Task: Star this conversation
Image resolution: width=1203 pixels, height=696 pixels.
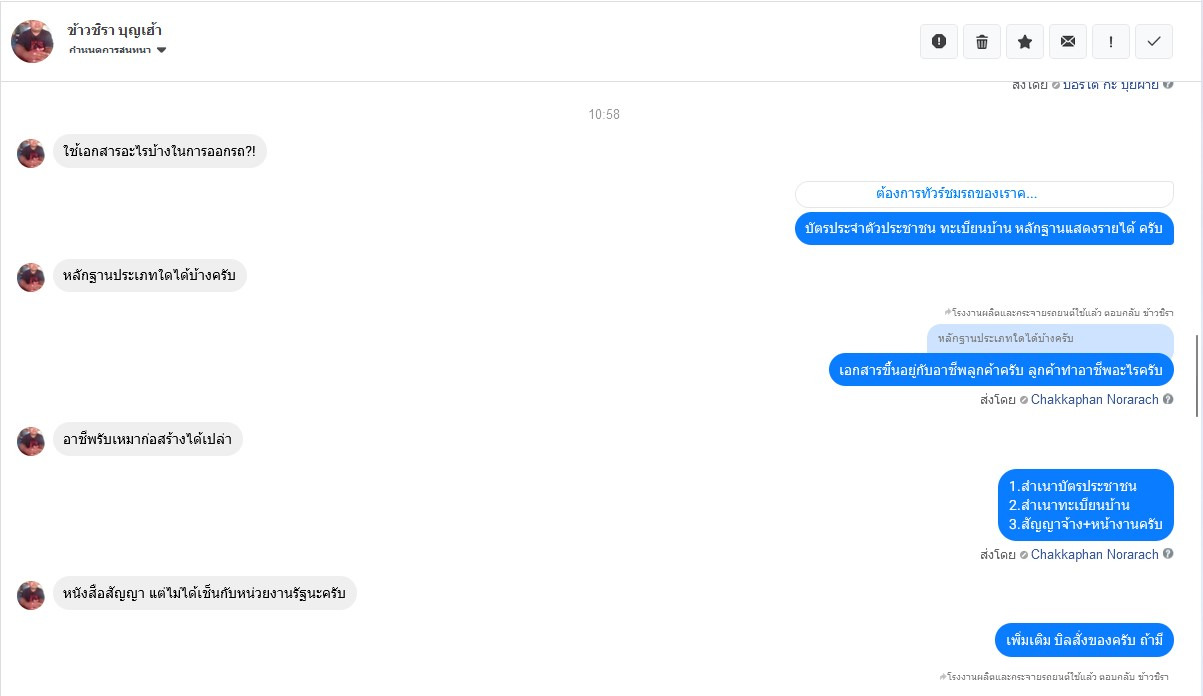Action: pos(1025,41)
